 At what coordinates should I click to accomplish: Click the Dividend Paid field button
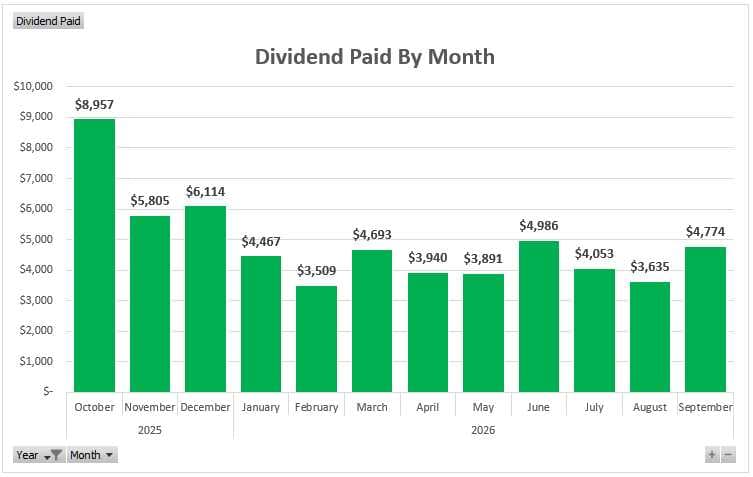click(48, 21)
